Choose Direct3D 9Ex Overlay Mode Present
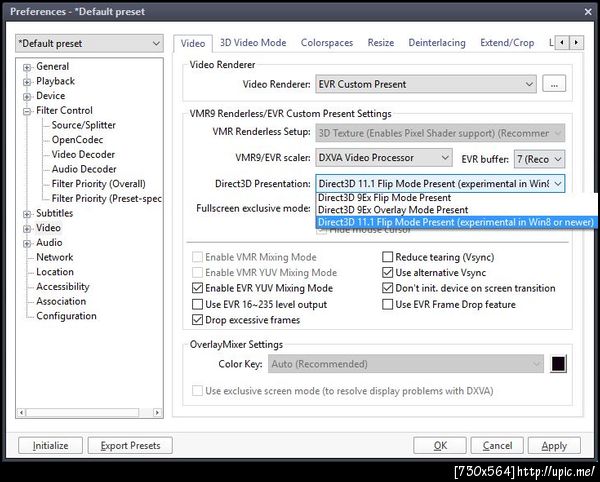The image size is (600, 482). click(x=393, y=210)
